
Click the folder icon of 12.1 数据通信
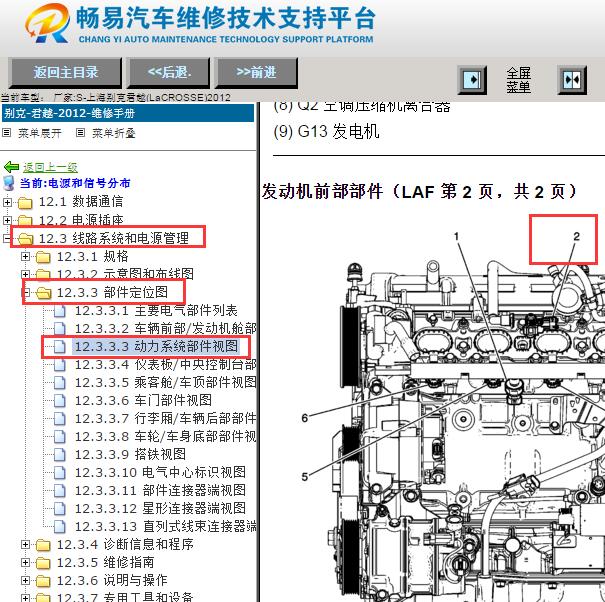(x=25, y=202)
